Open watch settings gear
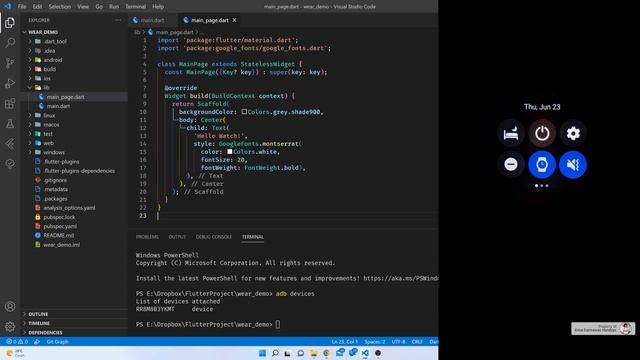This screenshot has width=640, height=360. pos(573,133)
